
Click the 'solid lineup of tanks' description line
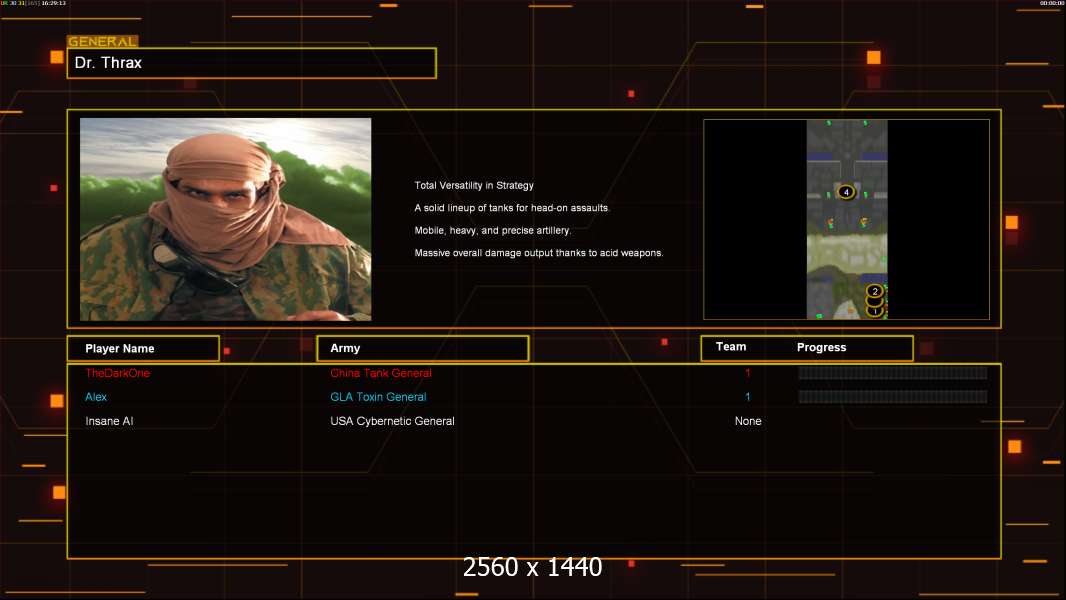(512, 208)
